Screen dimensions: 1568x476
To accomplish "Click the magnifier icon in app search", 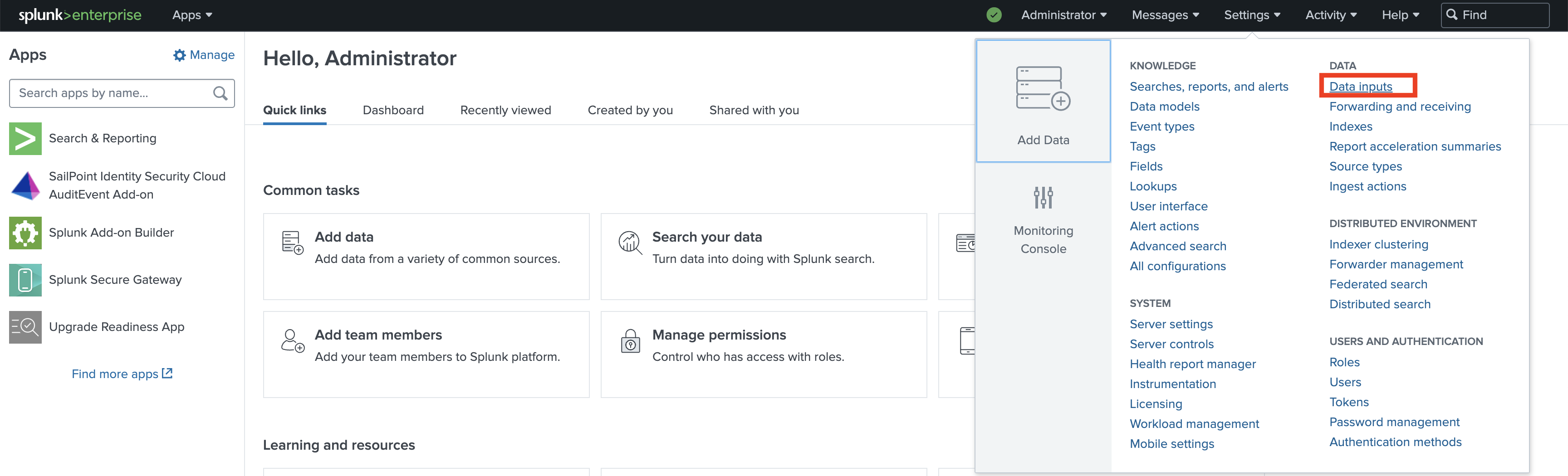I will 220,93.
